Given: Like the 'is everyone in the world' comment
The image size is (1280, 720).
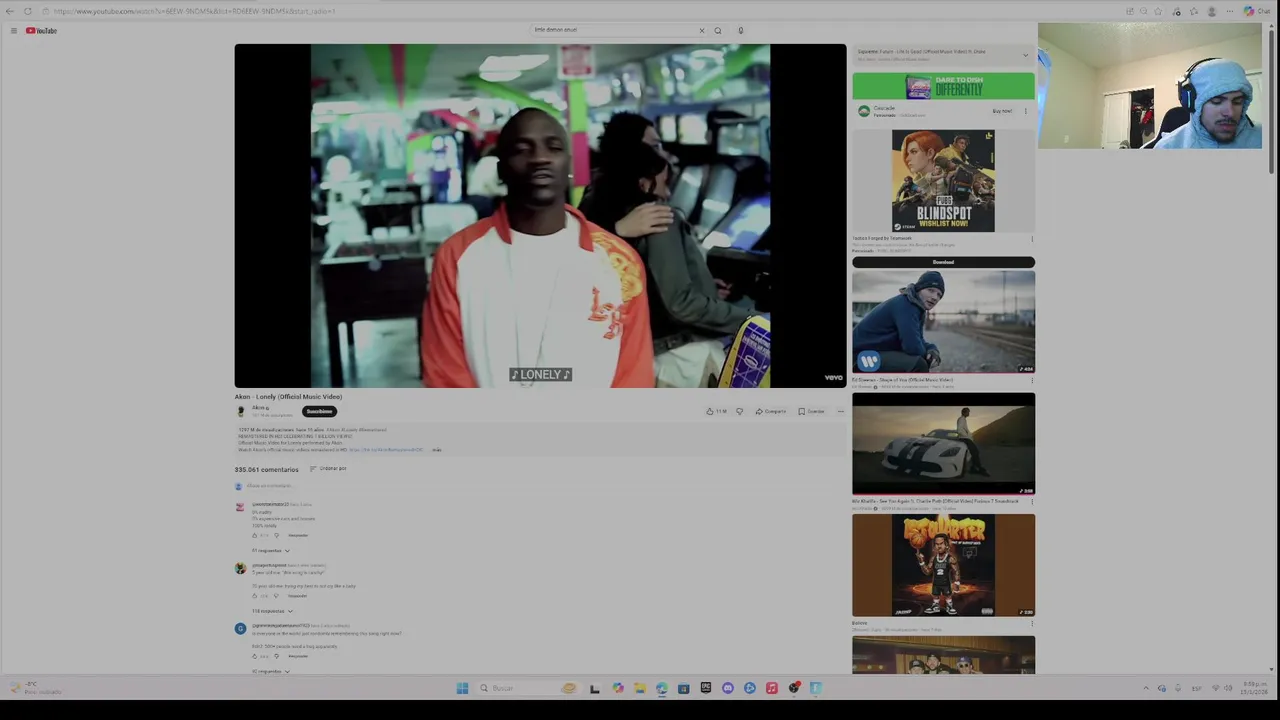Looking at the screenshot, I should pos(255,656).
